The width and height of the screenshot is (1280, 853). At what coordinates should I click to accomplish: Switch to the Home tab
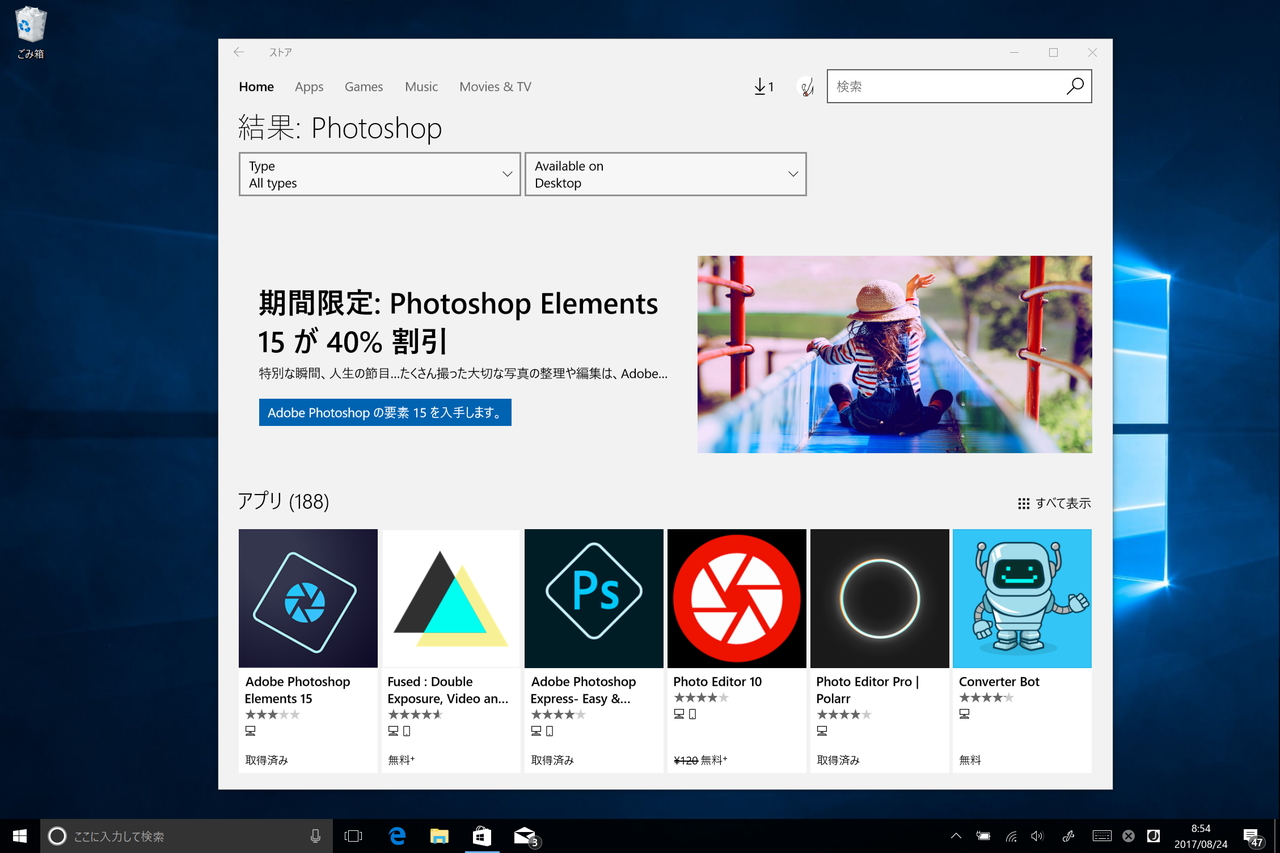[x=256, y=87]
